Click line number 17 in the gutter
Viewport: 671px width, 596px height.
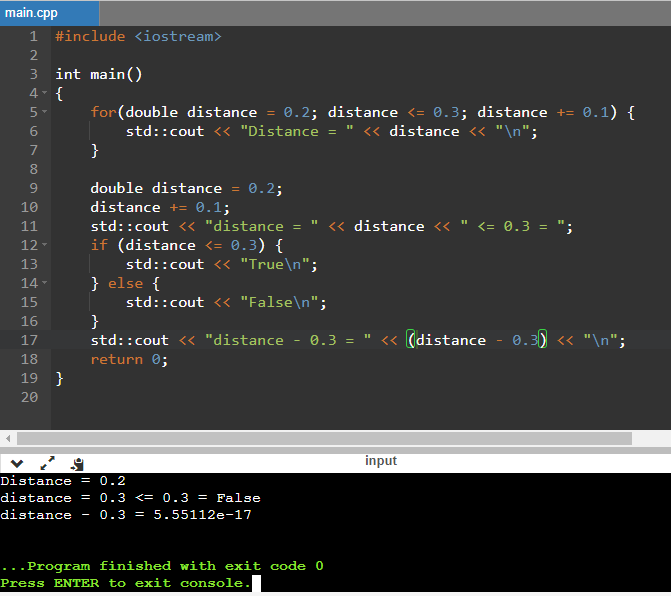tap(29, 340)
